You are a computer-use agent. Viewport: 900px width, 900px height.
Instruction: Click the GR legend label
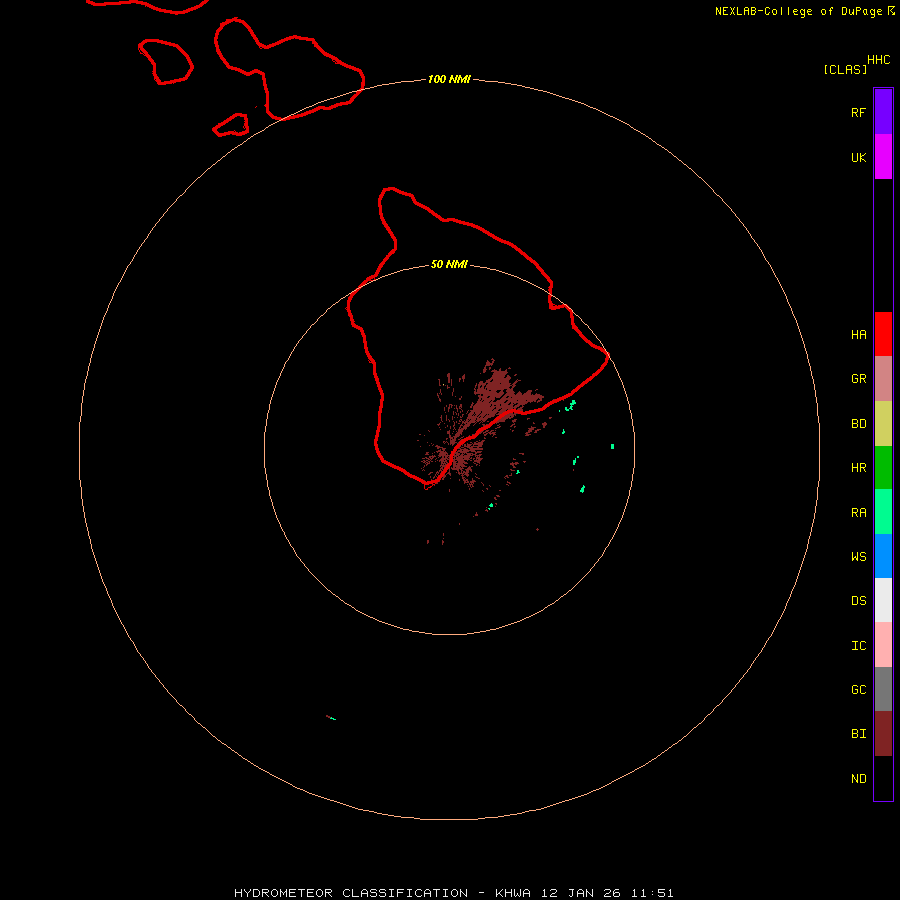coord(858,379)
